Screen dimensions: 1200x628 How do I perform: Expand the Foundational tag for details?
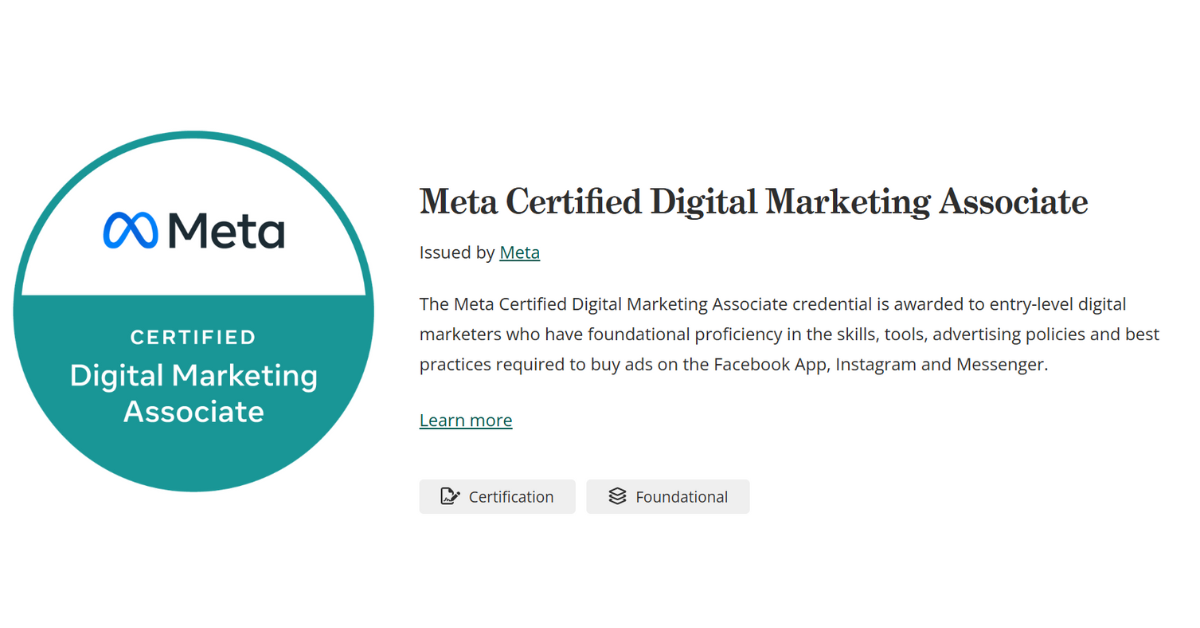[668, 496]
